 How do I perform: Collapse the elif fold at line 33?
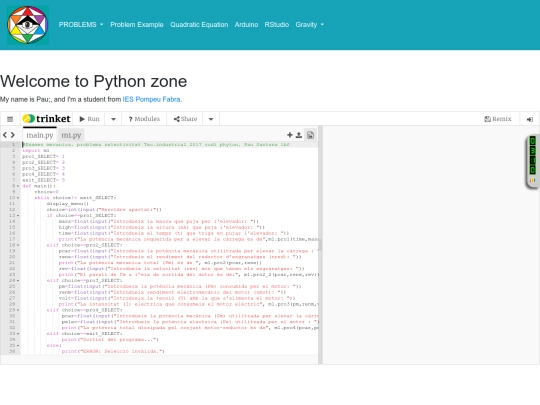[x=18, y=333]
